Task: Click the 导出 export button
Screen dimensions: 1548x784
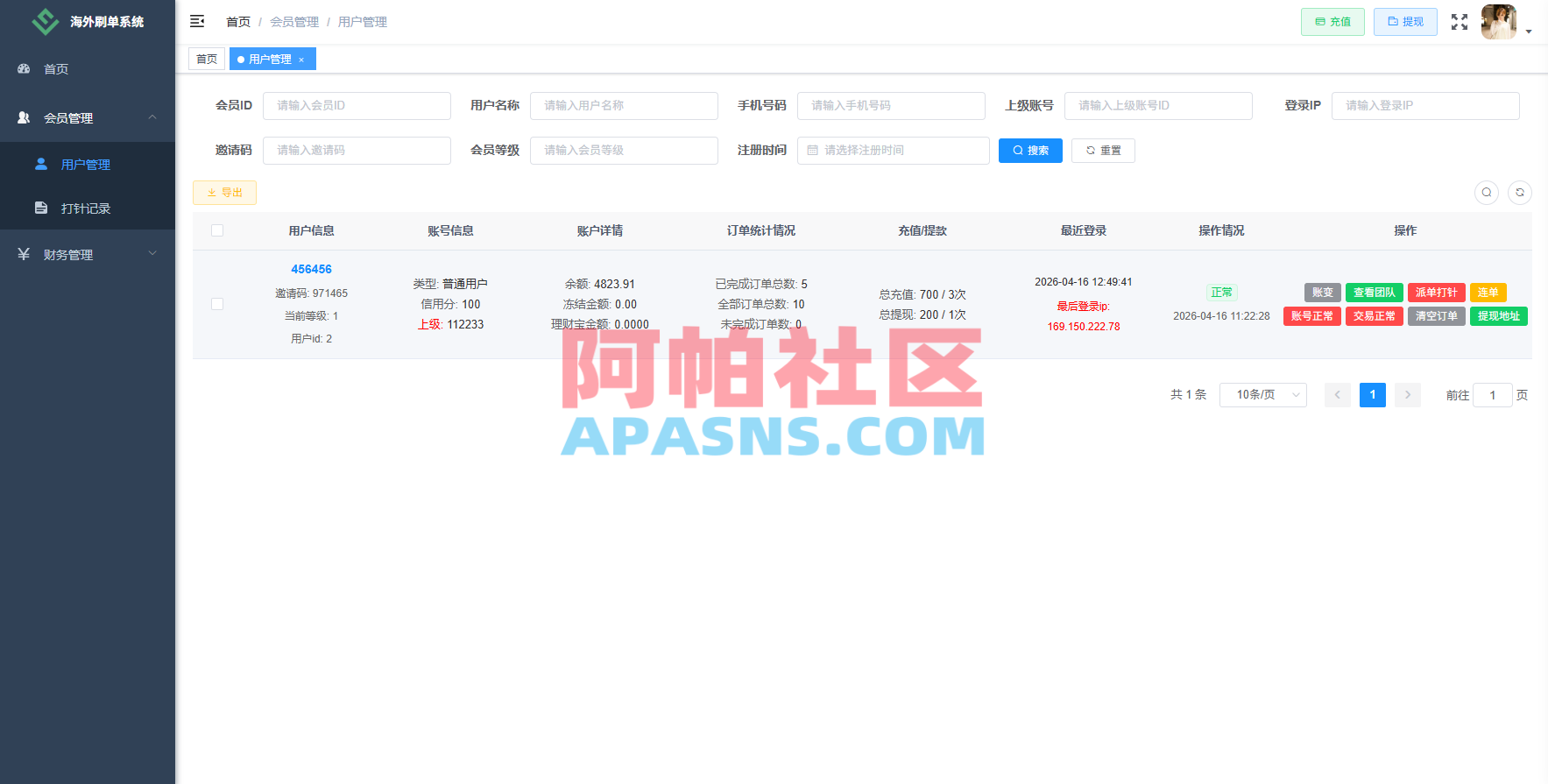Action: pos(224,193)
